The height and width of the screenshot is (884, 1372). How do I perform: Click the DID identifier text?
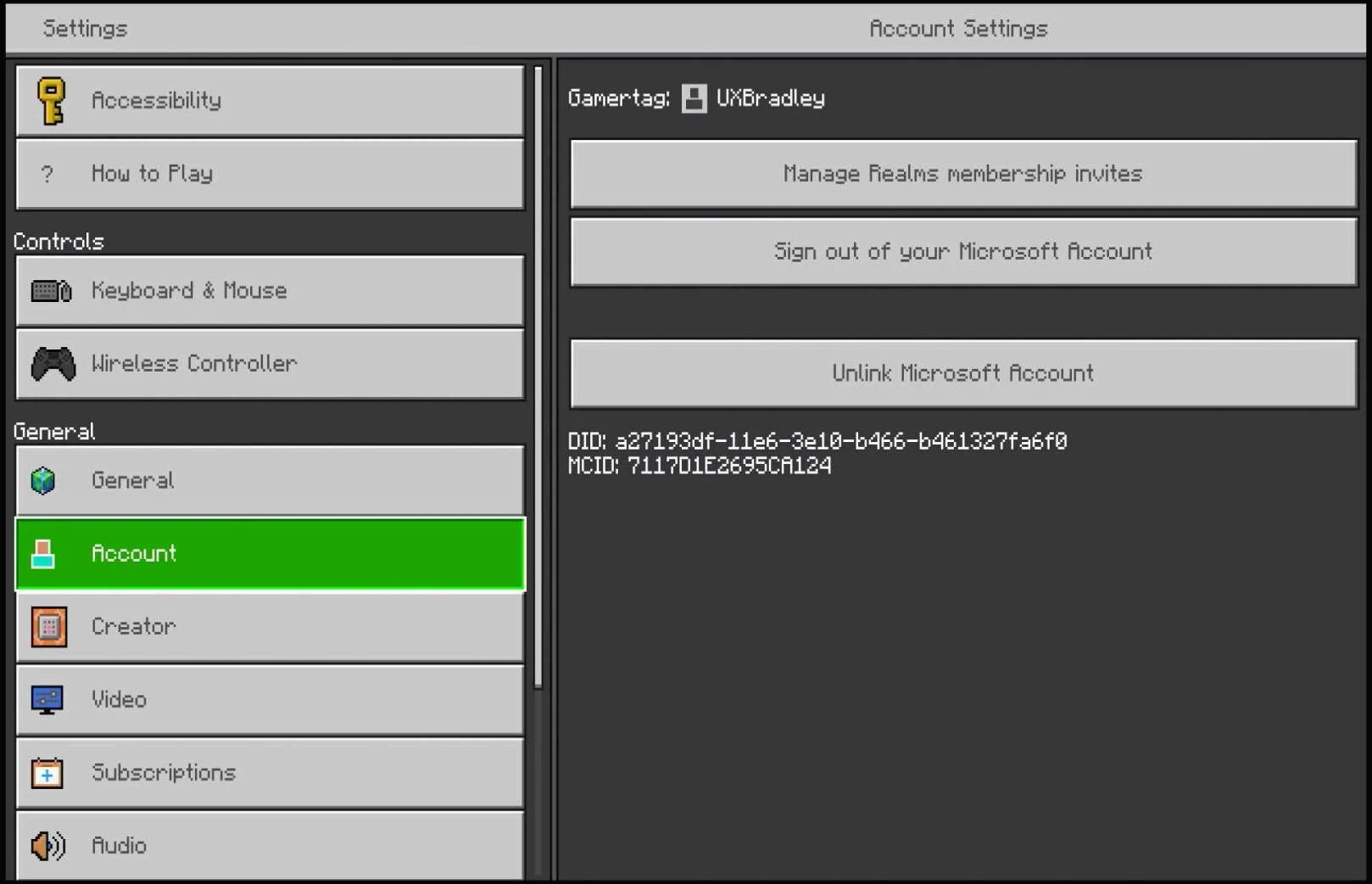pos(817,441)
